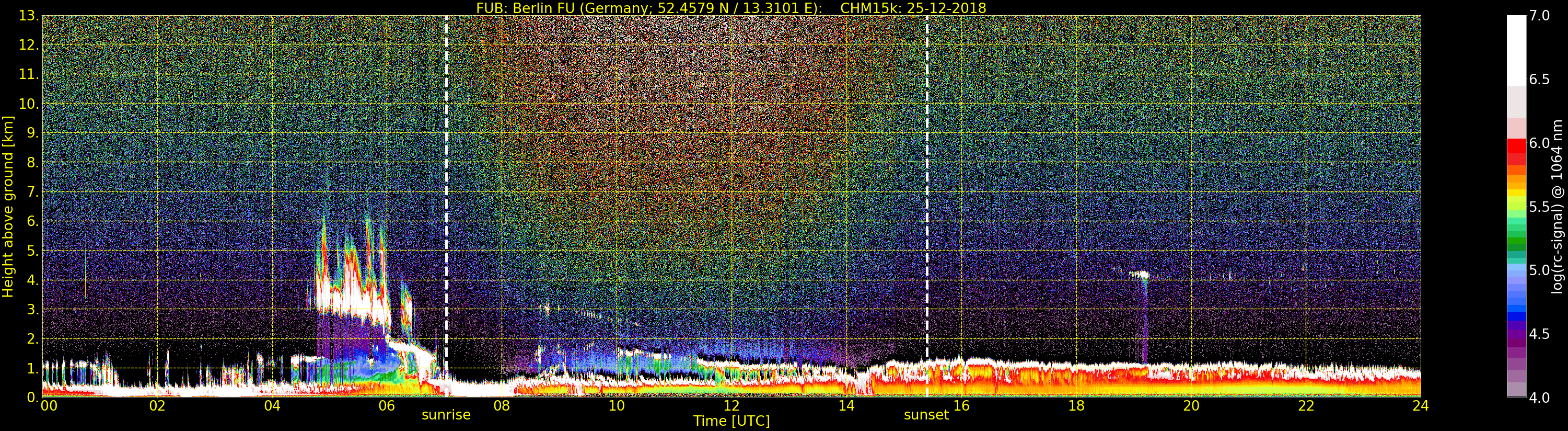This screenshot has height=431, width=1568.
Task: Select the height axis tick for 13 km
Action: (28, 16)
